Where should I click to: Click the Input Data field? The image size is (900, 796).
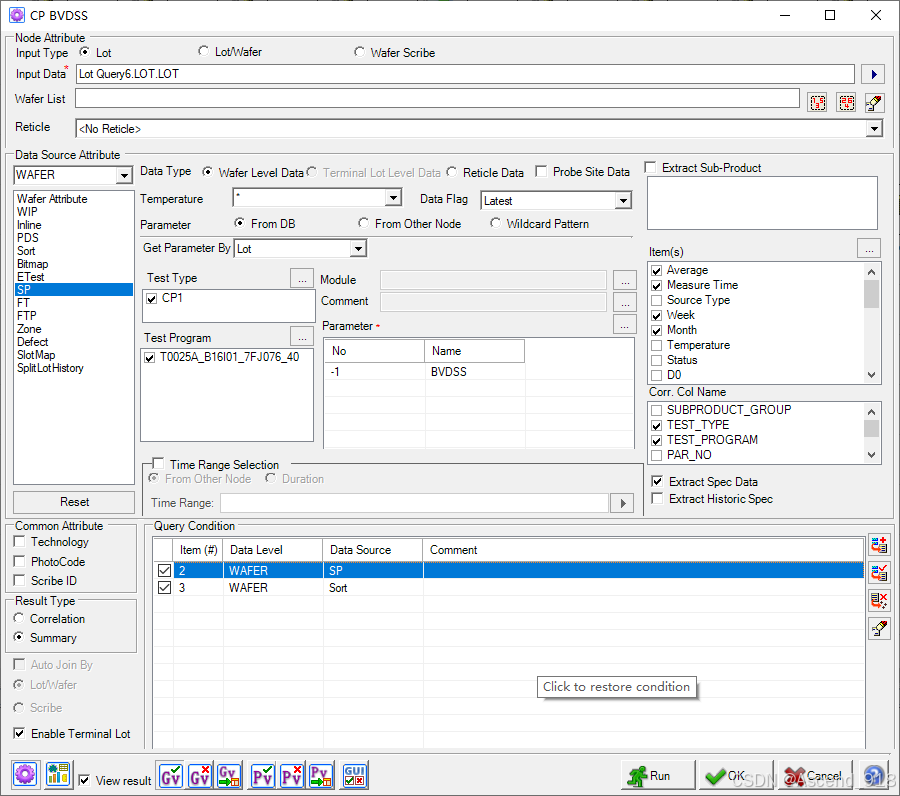click(465, 73)
